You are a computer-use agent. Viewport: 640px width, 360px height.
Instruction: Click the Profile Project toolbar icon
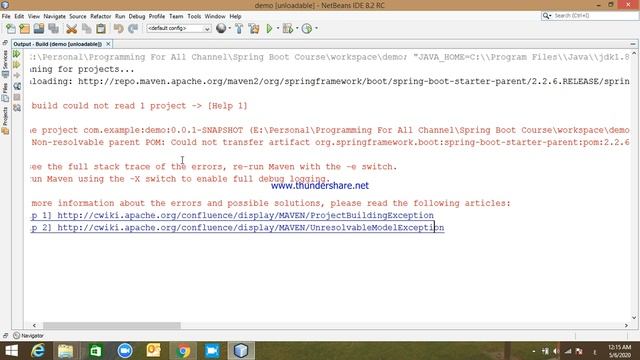(x=307, y=29)
